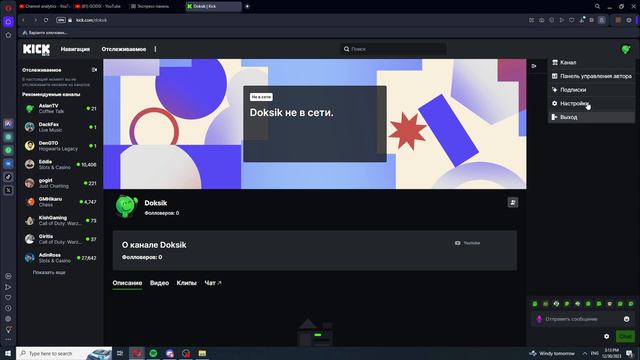Choose Выход to log out
This screenshot has height=360, width=640.
[x=591, y=117]
